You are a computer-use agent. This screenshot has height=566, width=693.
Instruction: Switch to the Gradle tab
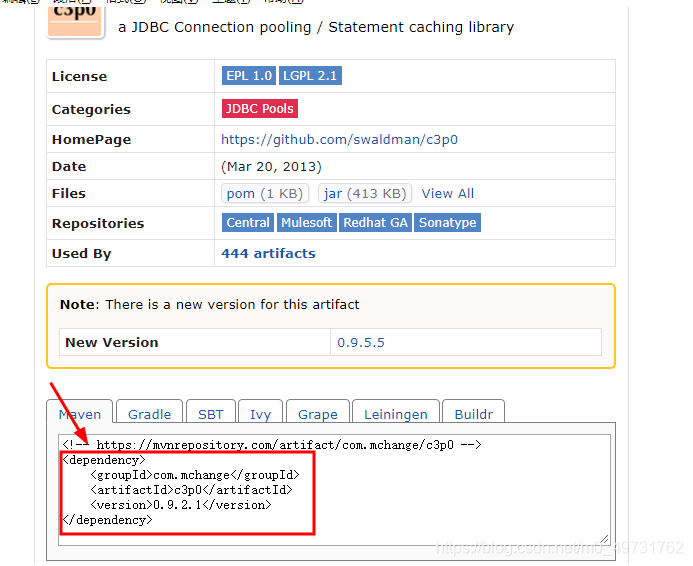pos(149,412)
